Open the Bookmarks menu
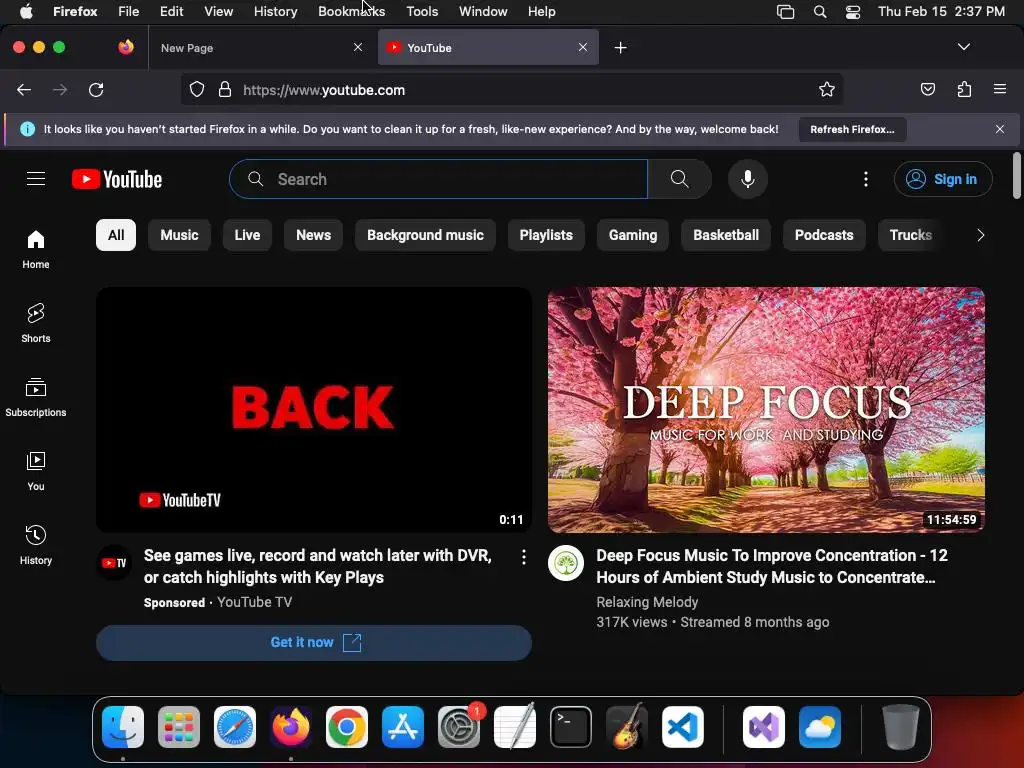 point(351,12)
